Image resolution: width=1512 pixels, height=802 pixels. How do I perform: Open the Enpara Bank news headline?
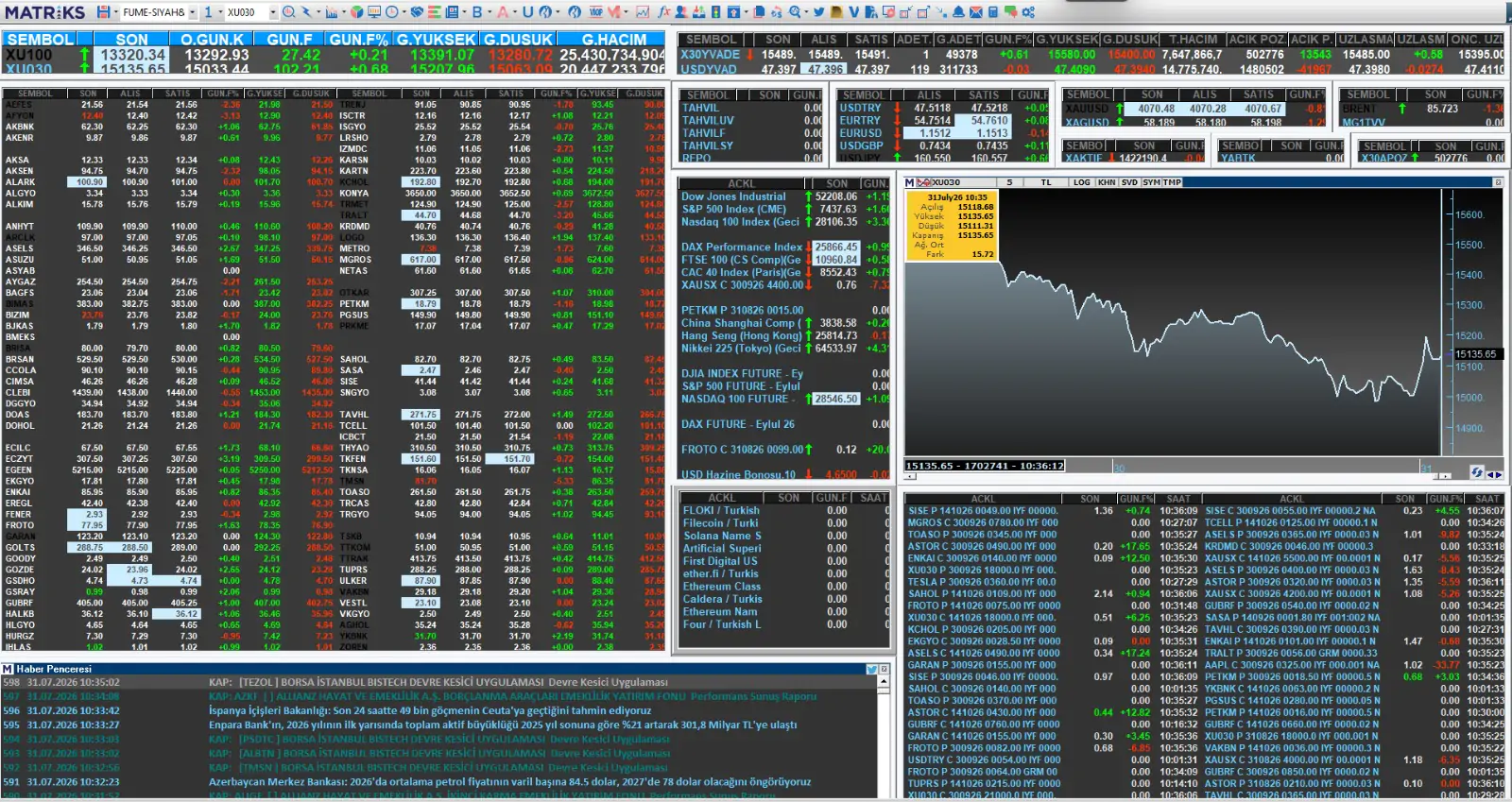coord(503,725)
